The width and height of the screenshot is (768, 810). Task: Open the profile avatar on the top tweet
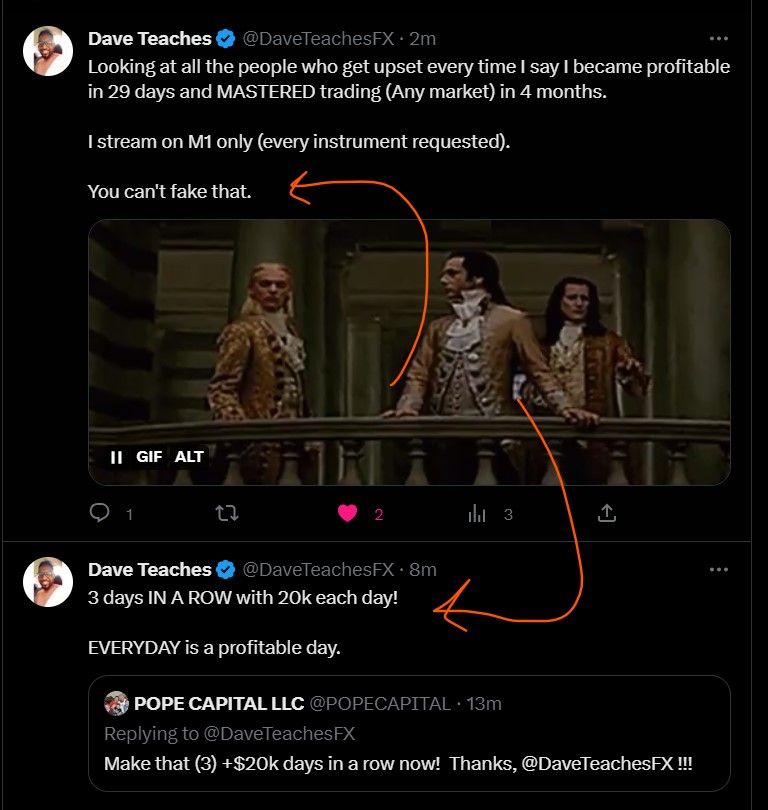pyautogui.click(x=48, y=51)
